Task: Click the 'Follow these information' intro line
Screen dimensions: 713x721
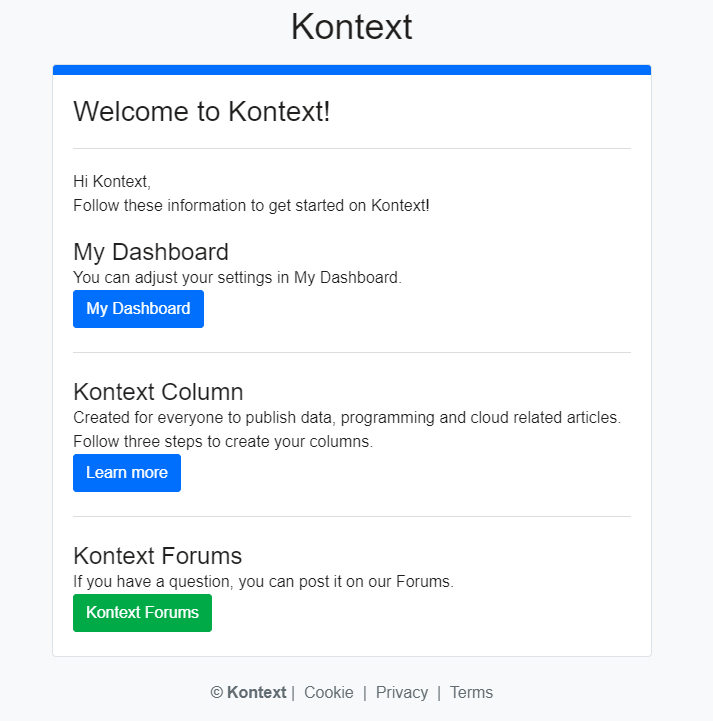Action: click(x=251, y=206)
